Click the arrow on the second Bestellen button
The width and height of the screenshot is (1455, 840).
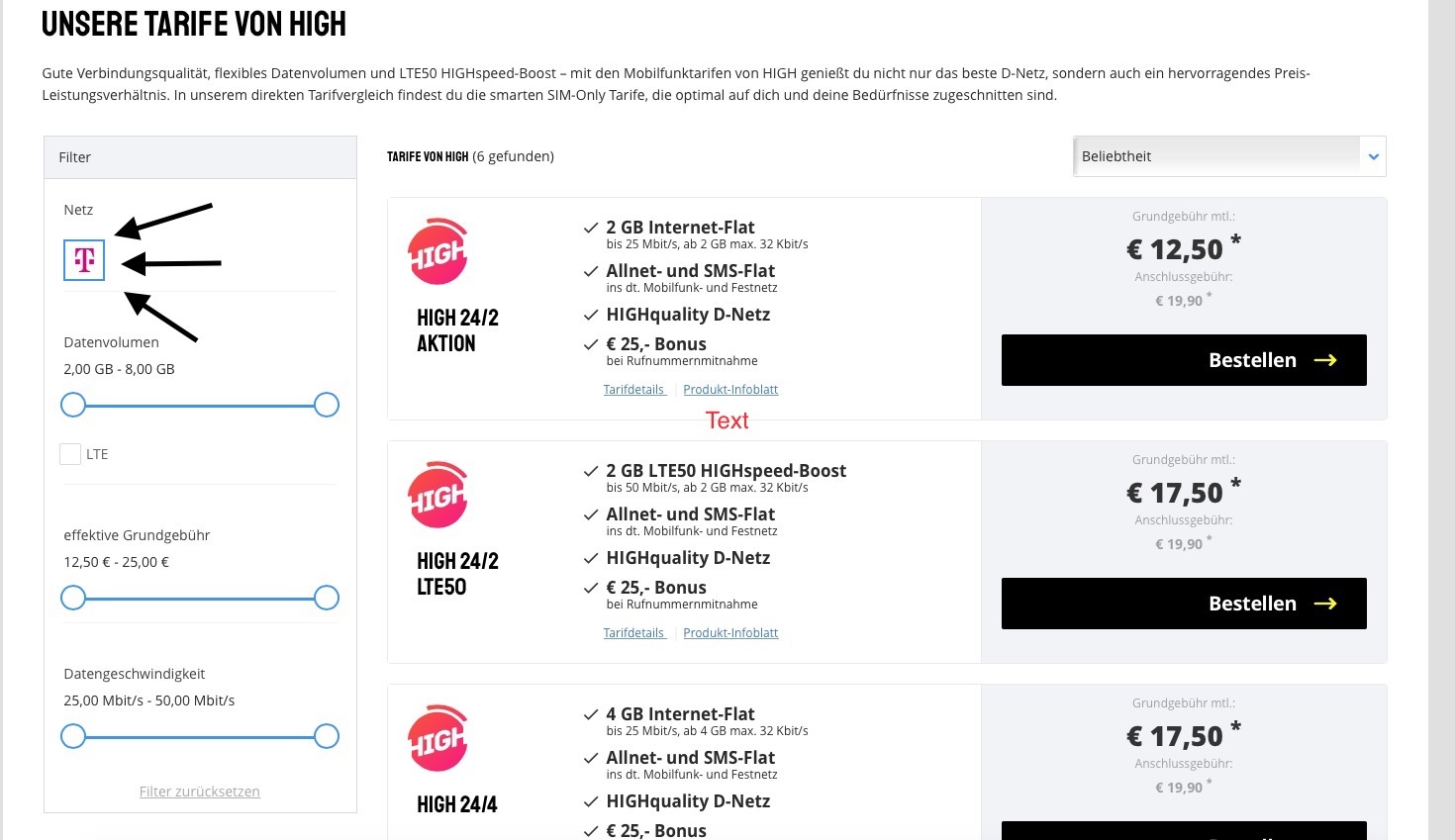(x=1325, y=604)
